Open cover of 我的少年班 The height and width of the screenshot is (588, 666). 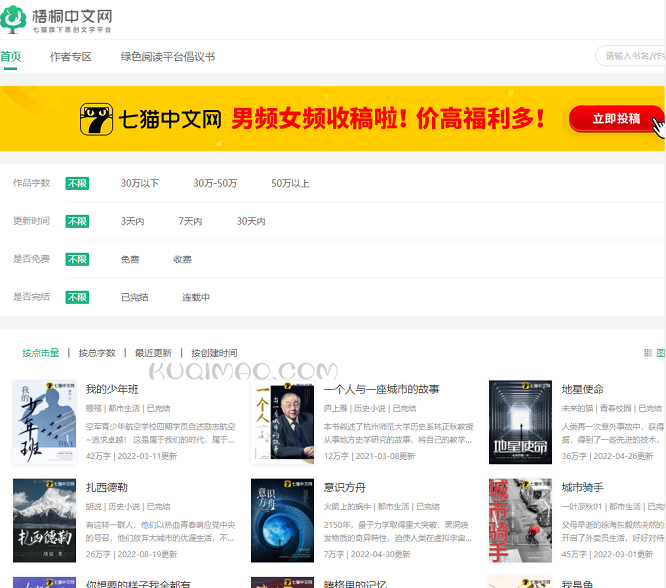click(x=45, y=422)
